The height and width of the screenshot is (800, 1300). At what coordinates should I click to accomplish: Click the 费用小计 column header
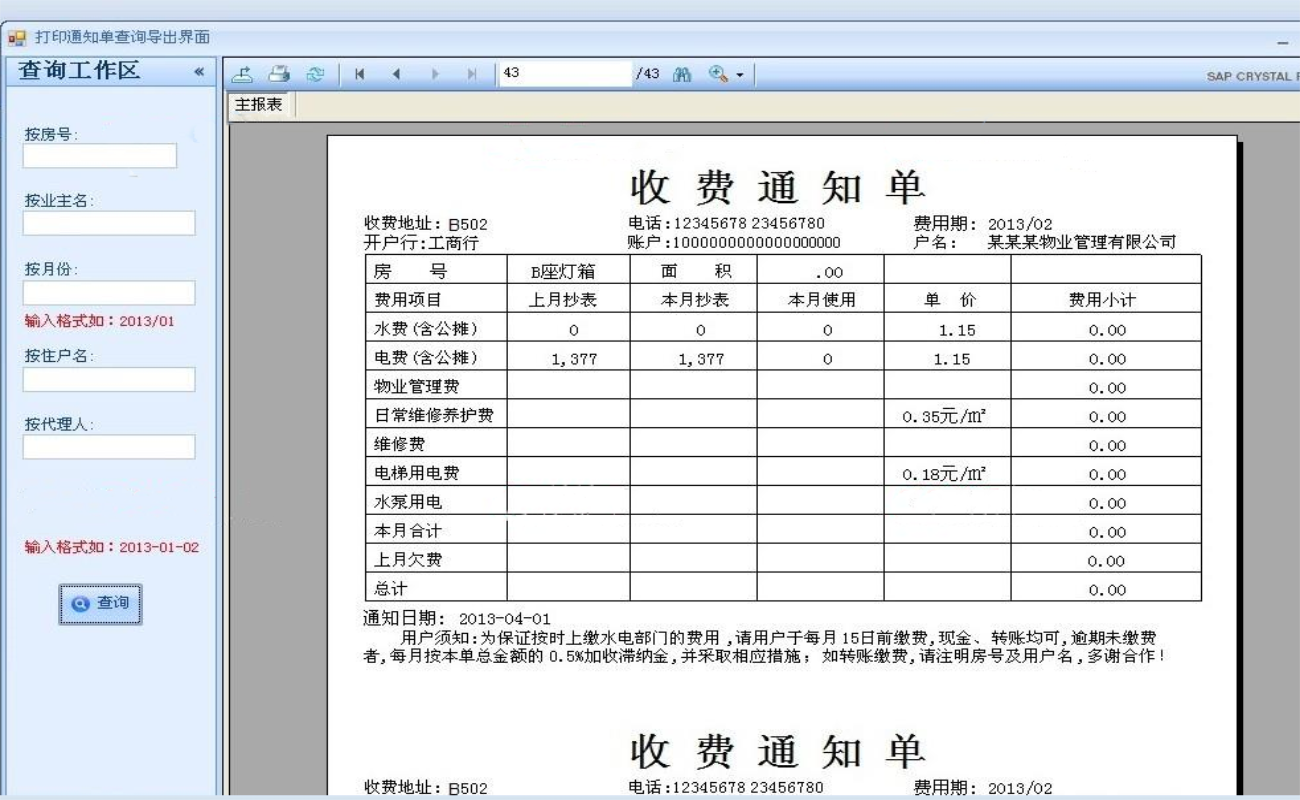1103,300
